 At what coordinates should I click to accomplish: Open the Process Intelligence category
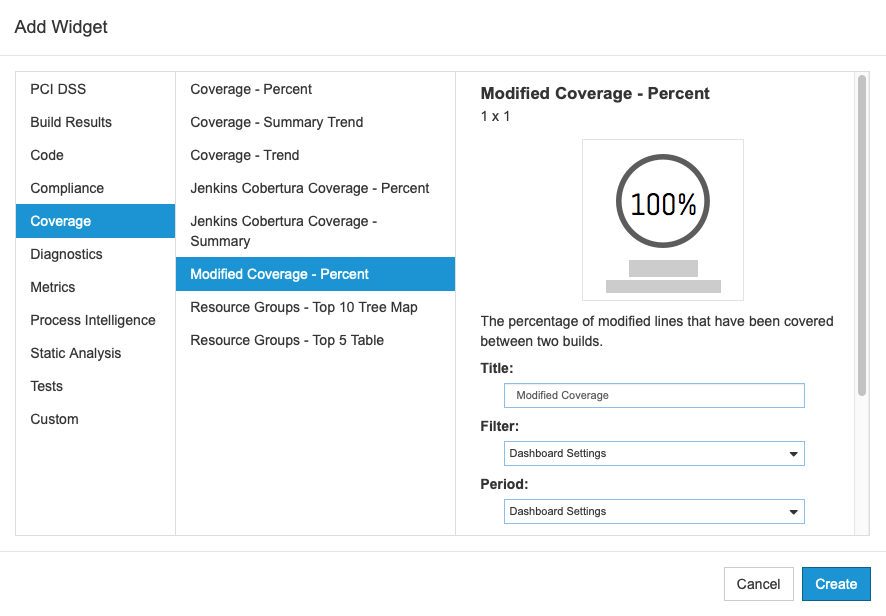click(95, 320)
